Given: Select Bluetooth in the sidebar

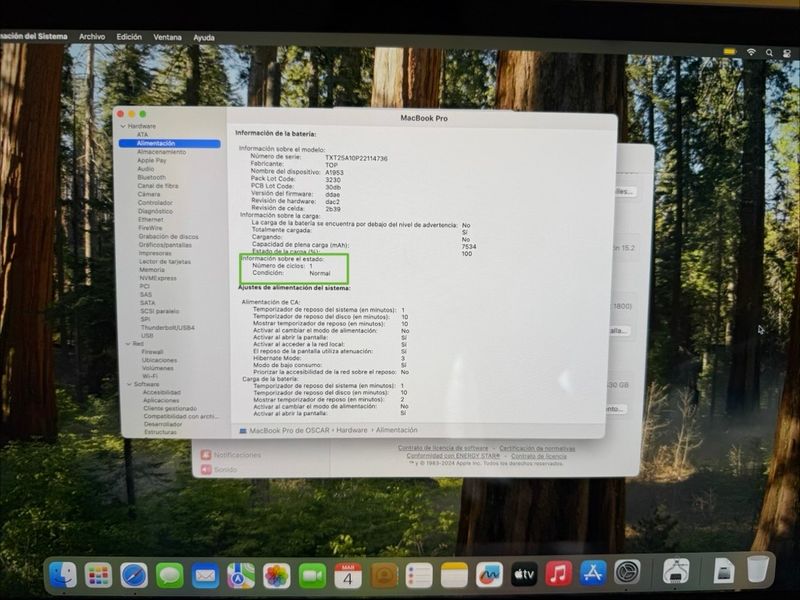Looking at the screenshot, I should tap(152, 178).
